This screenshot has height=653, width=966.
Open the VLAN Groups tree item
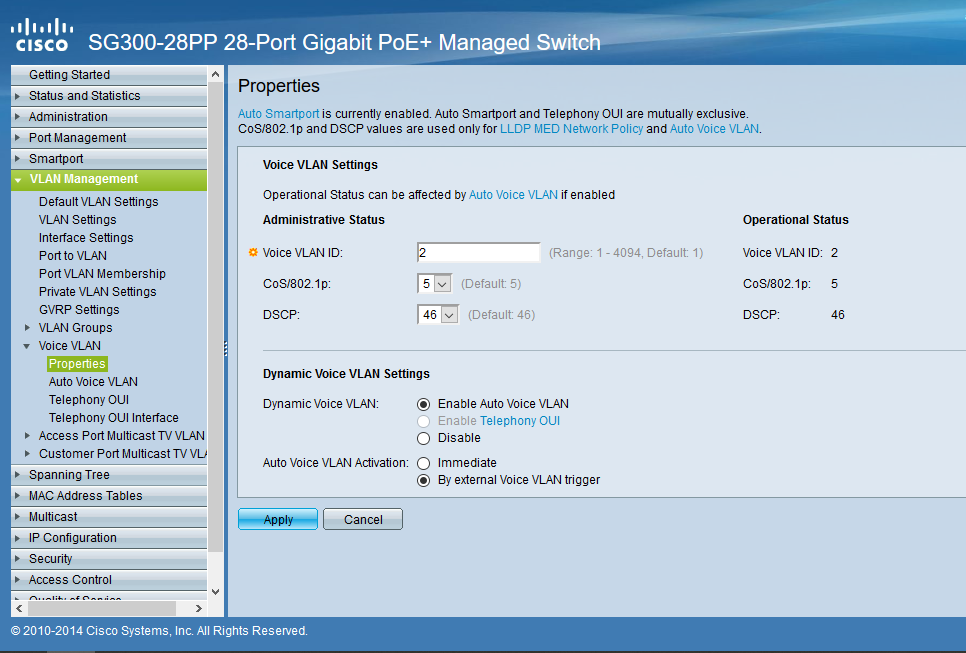click(76, 328)
